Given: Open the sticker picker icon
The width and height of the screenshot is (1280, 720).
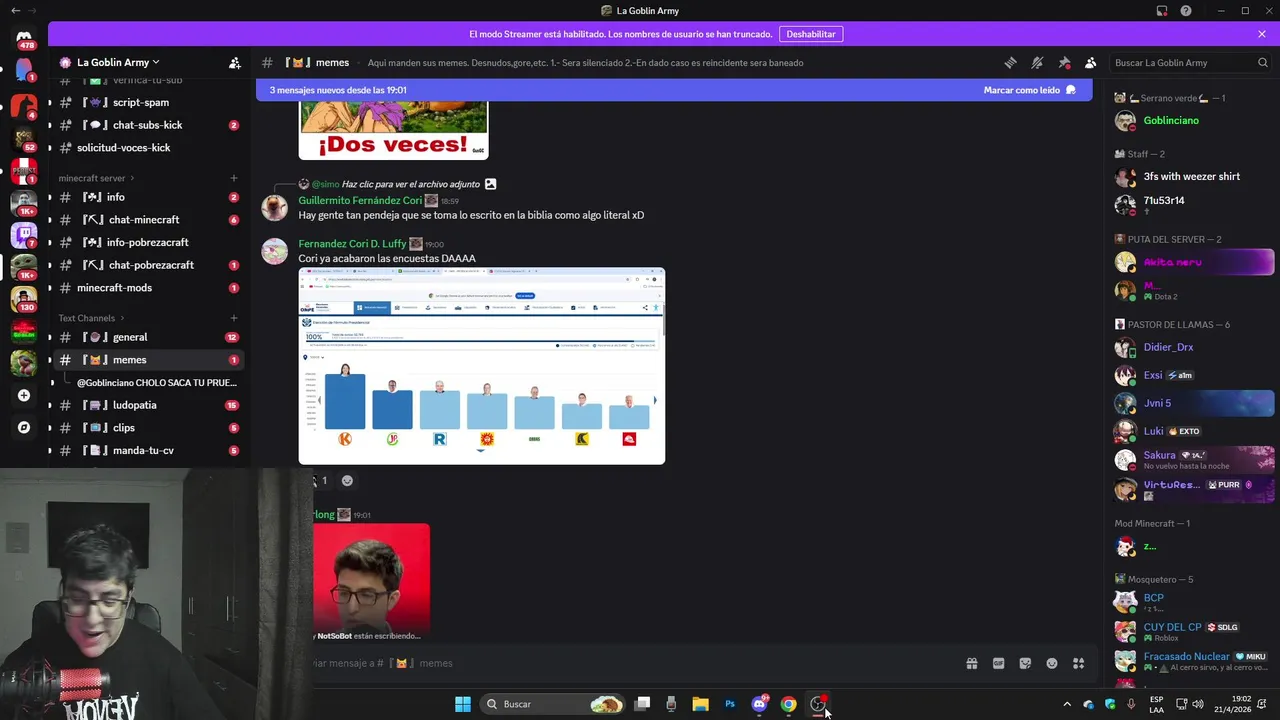Looking at the screenshot, I should [1025, 663].
